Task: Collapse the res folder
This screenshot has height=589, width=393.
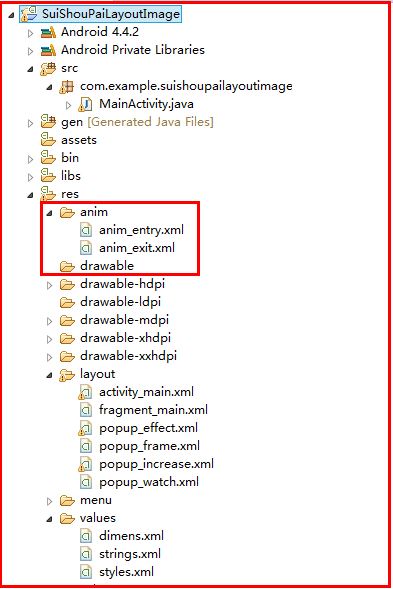Action: (x=31, y=196)
